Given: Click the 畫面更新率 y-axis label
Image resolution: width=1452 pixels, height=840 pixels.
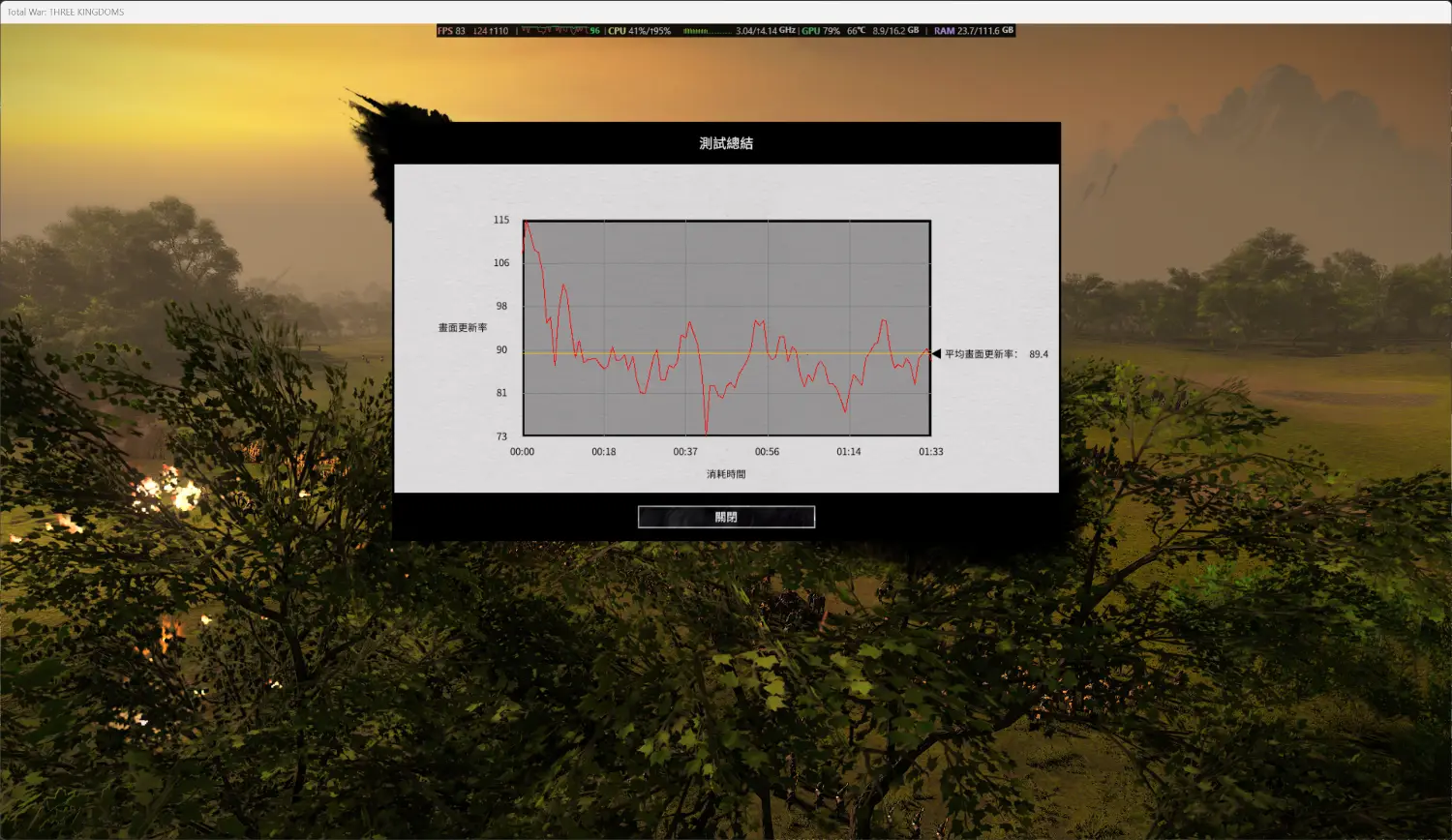Looking at the screenshot, I should tap(463, 328).
